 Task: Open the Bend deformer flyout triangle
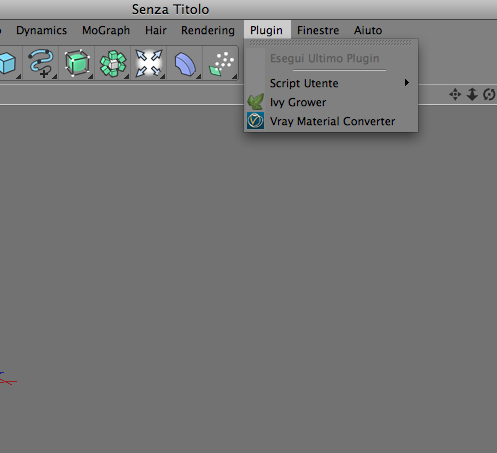point(199,77)
